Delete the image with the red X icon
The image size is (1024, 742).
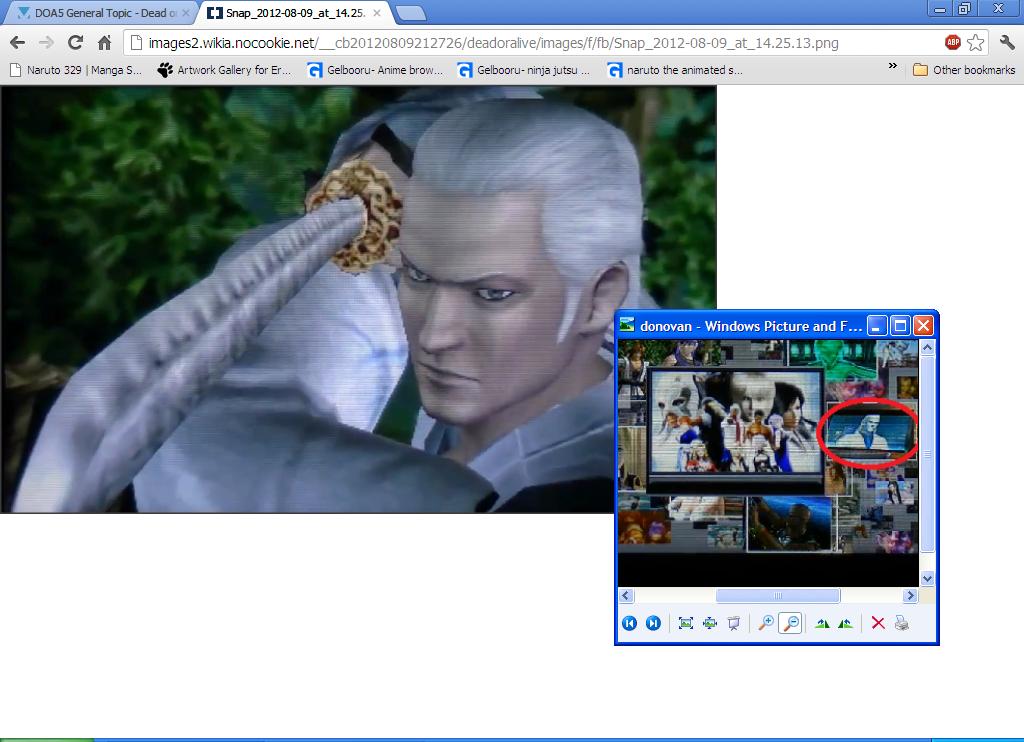[x=878, y=623]
